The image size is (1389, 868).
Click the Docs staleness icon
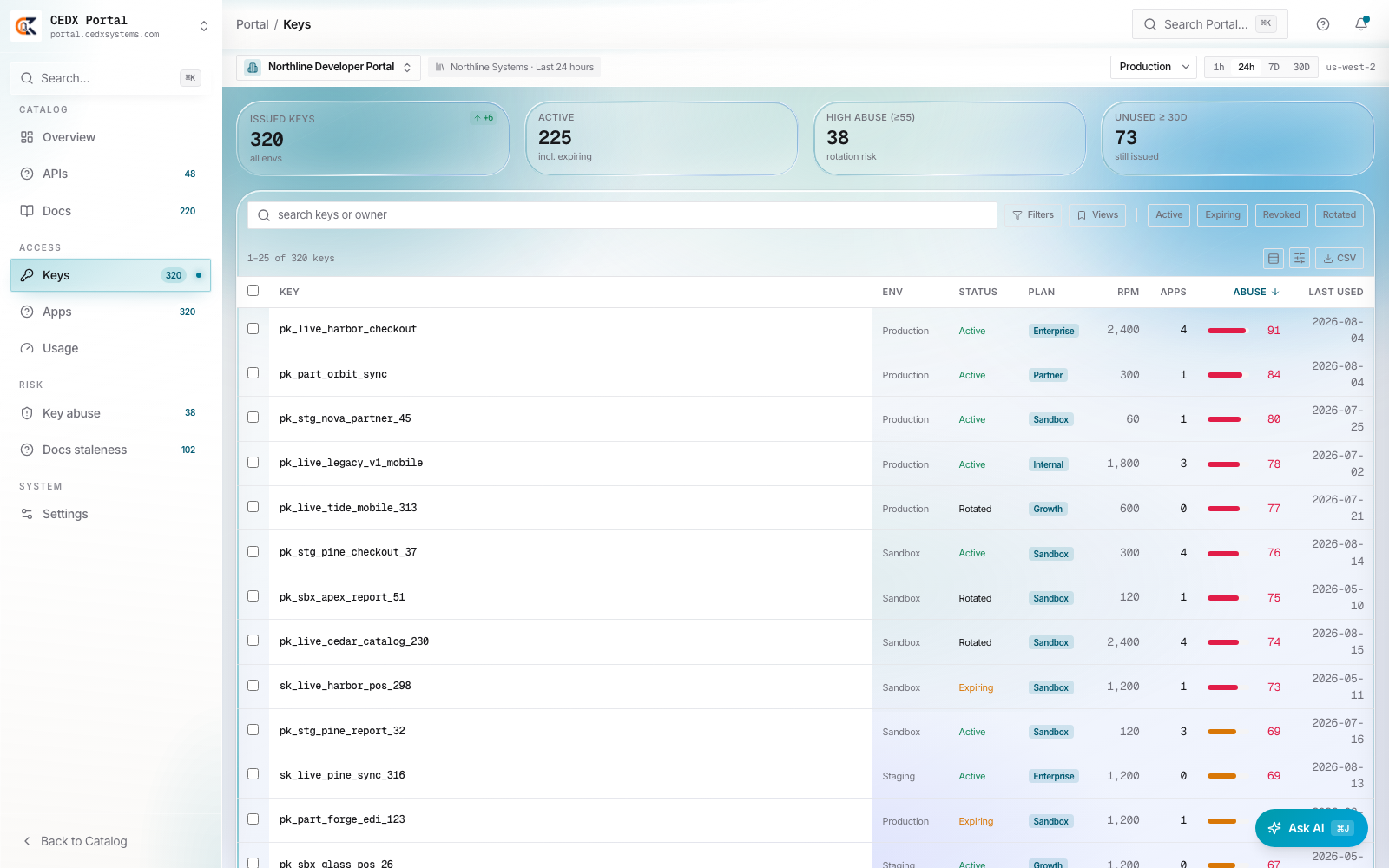27,450
